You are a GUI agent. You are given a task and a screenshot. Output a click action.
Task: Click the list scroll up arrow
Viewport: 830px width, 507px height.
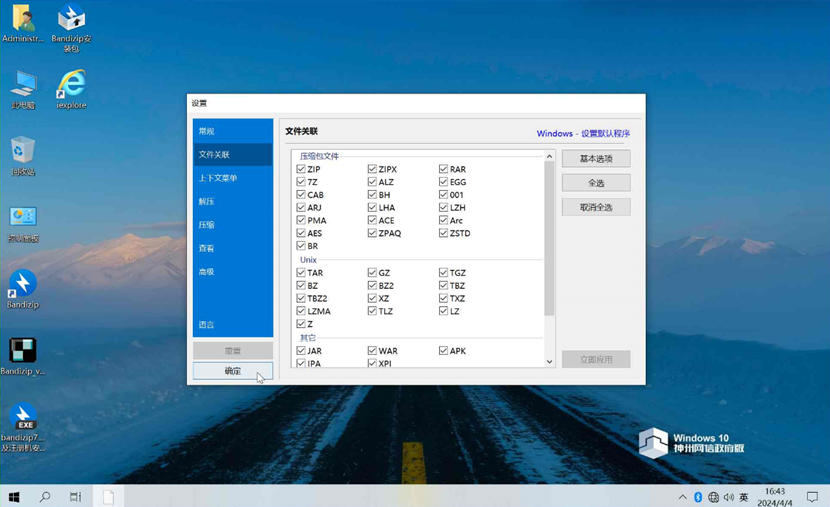549,156
